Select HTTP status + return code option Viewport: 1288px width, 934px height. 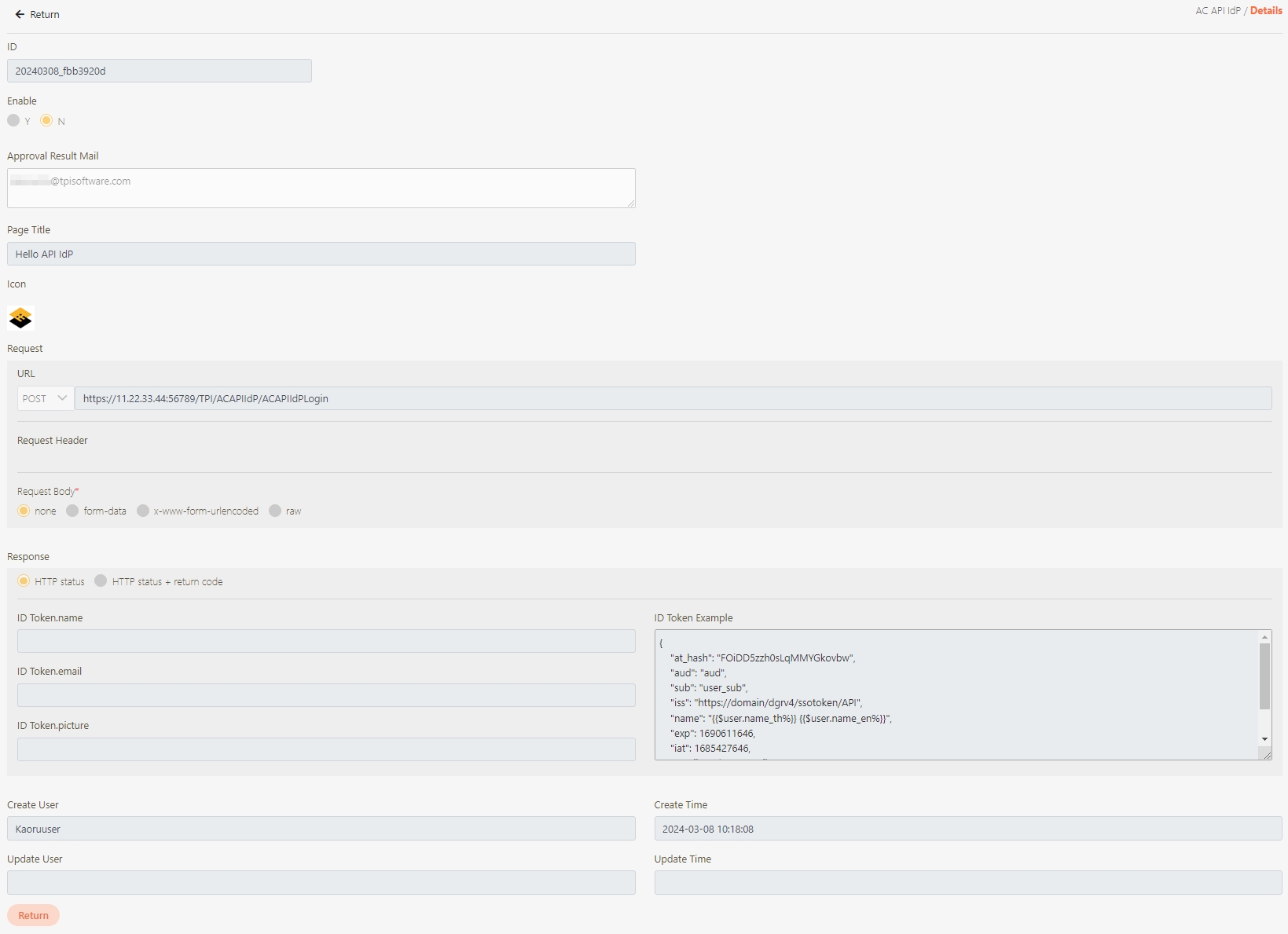[x=101, y=581]
